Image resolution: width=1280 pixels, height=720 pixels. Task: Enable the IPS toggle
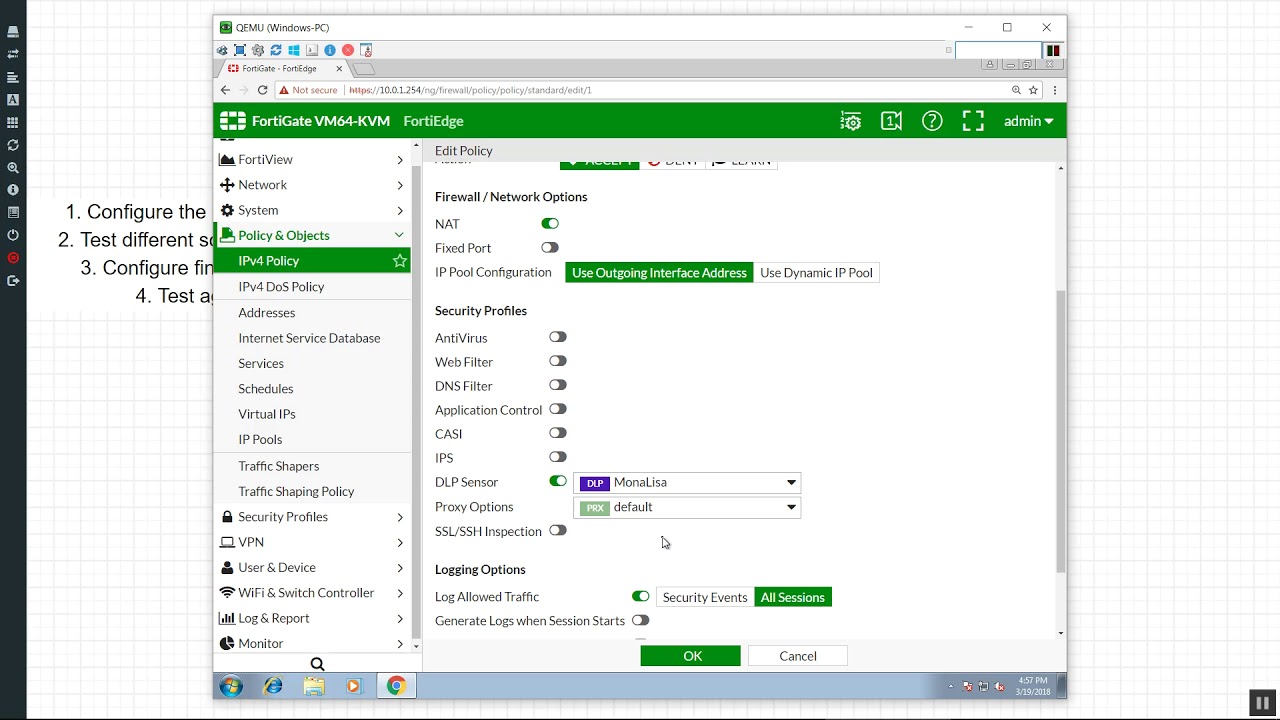pos(558,458)
